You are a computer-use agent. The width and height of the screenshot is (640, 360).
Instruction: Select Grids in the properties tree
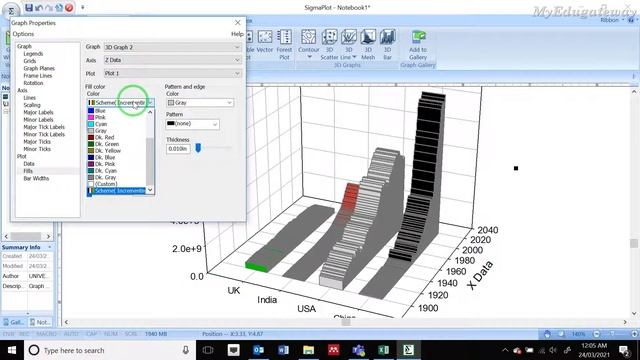point(29,61)
